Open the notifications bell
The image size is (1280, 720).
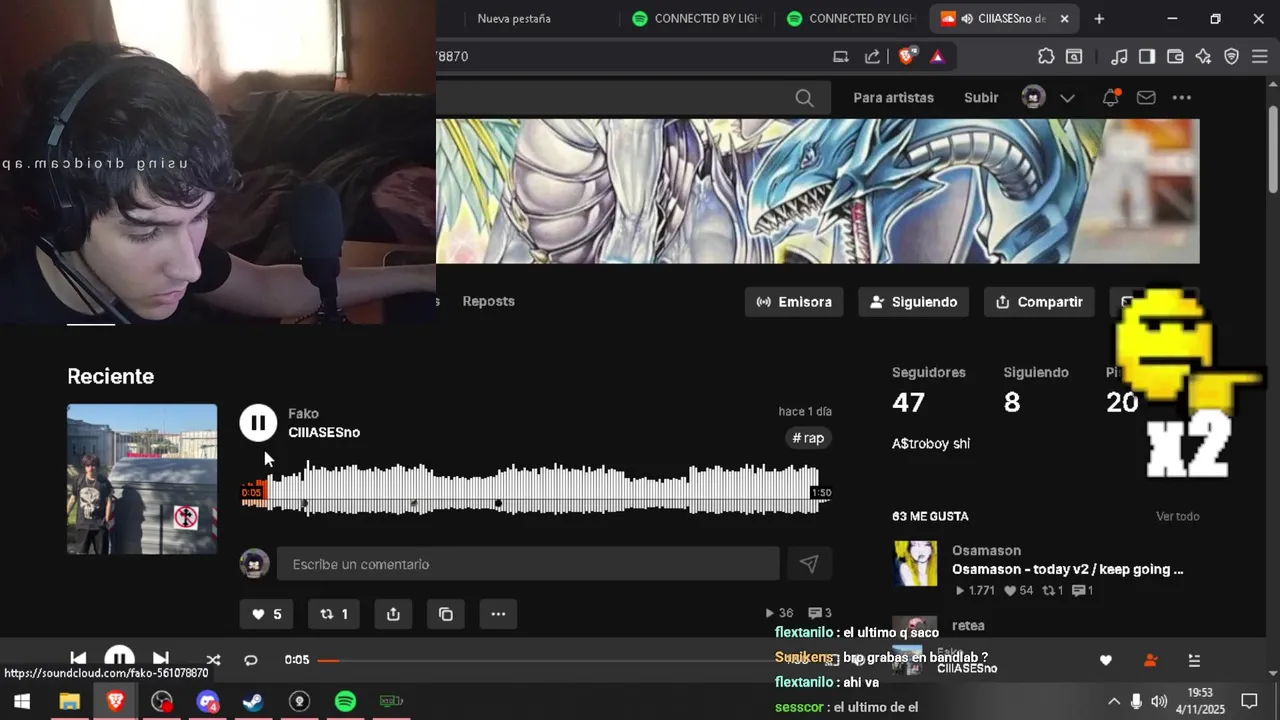[x=1110, y=97]
